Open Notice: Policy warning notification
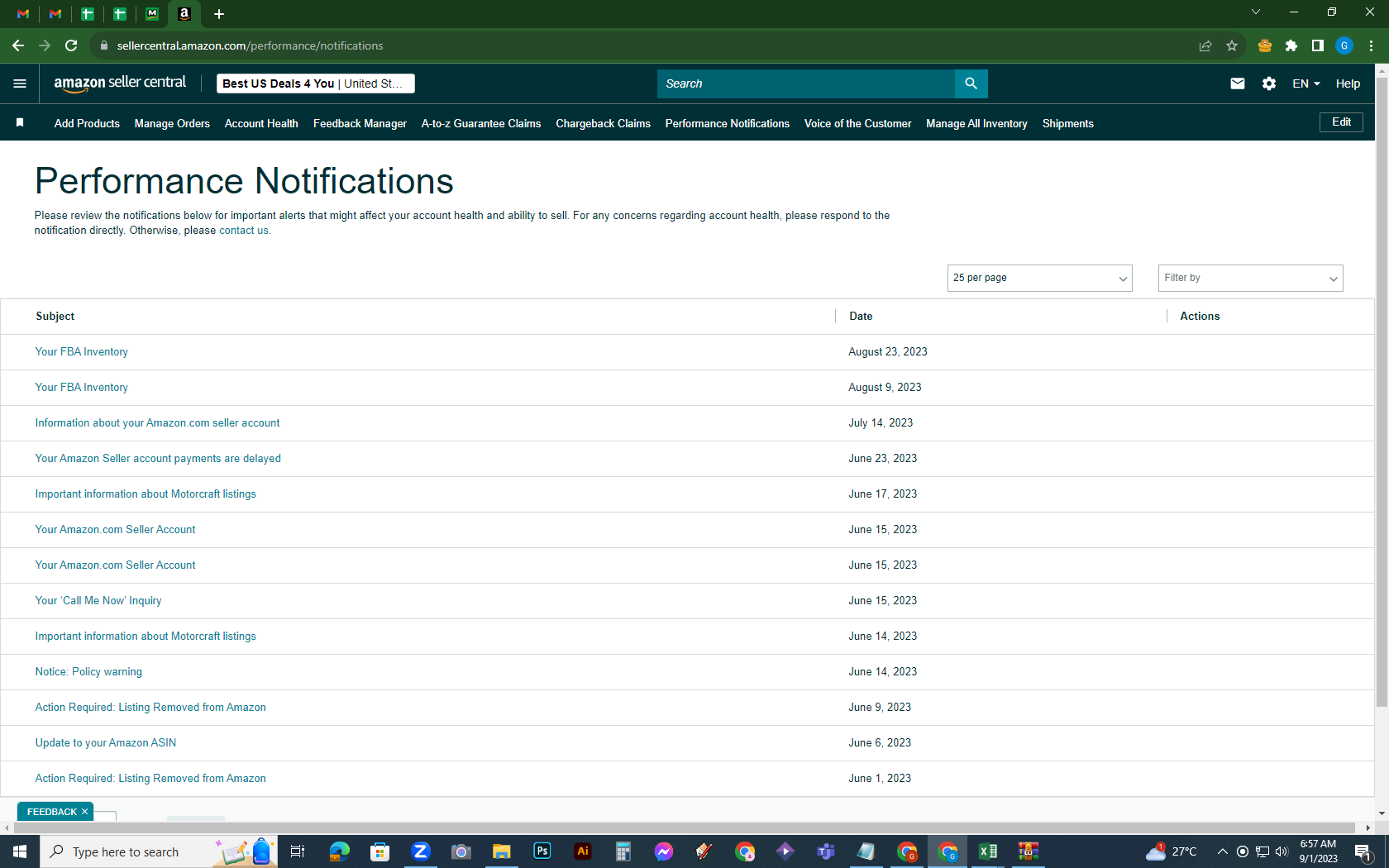Image resolution: width=1389 pixels, height=868 pixels. pyautogui.click(x=88, y=672)
